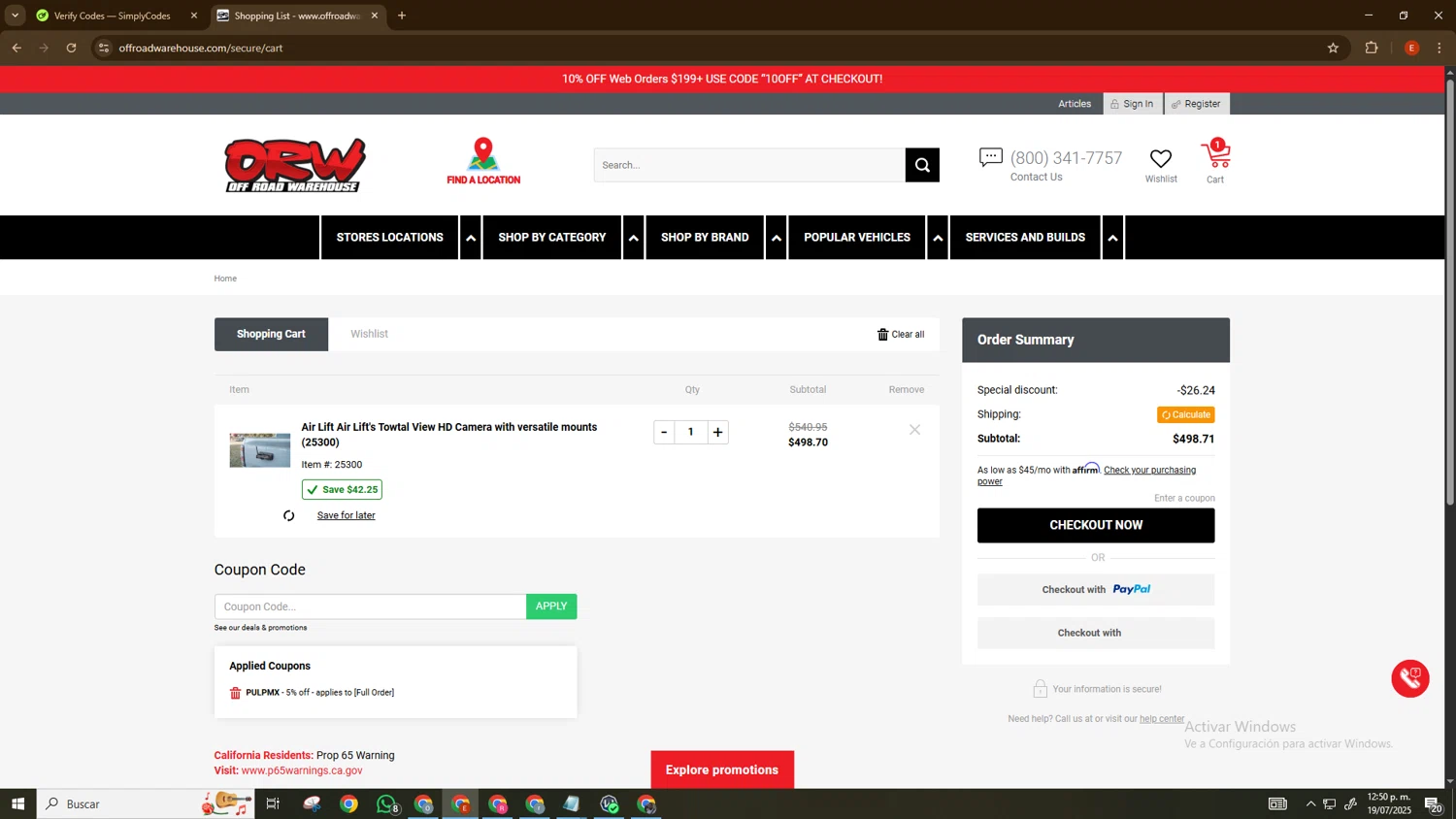This screenshot has width=1456, height=819.
Task: Click the browser address bar URL
Action: pos(201,48)
